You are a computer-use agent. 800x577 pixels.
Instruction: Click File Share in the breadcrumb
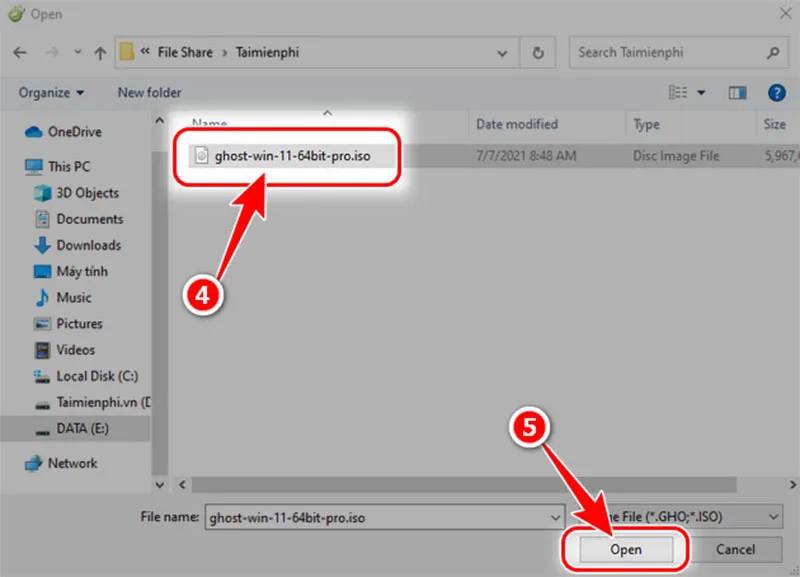(185, 53)
